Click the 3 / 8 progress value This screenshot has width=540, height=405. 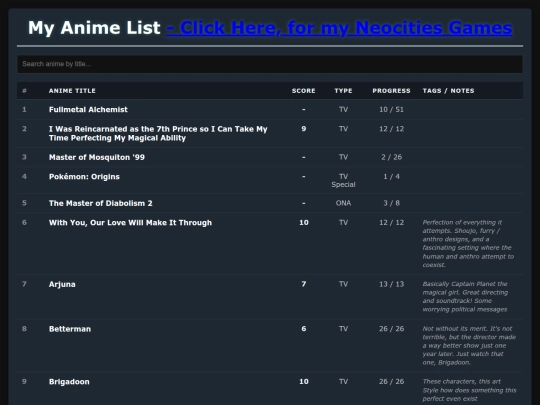(x=391, y=203)
